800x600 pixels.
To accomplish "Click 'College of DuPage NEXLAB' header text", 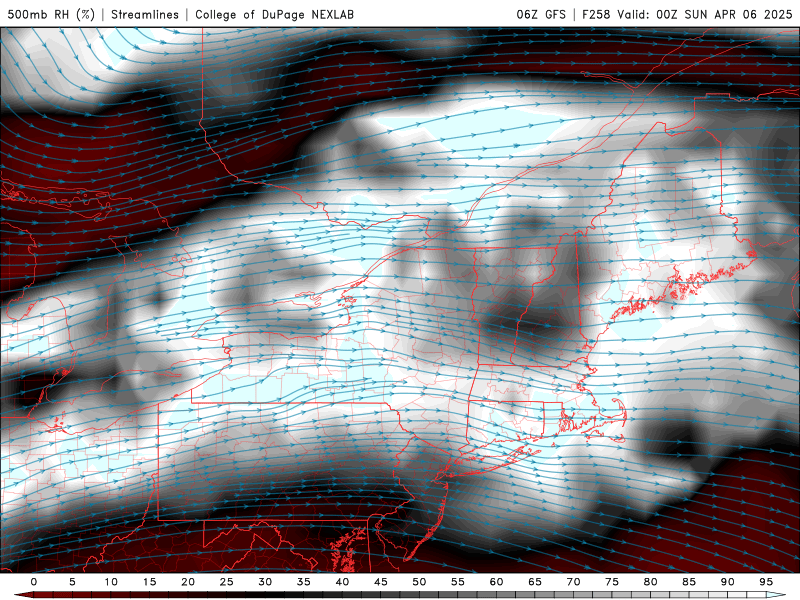I will [274, 14].
